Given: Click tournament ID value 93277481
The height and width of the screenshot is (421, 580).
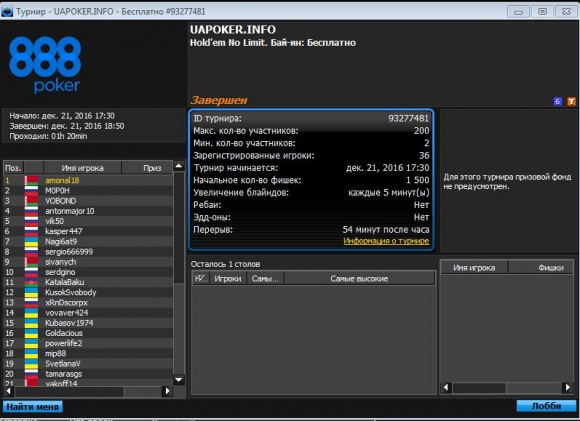Looking at the screenshot, I should (409, 118).
